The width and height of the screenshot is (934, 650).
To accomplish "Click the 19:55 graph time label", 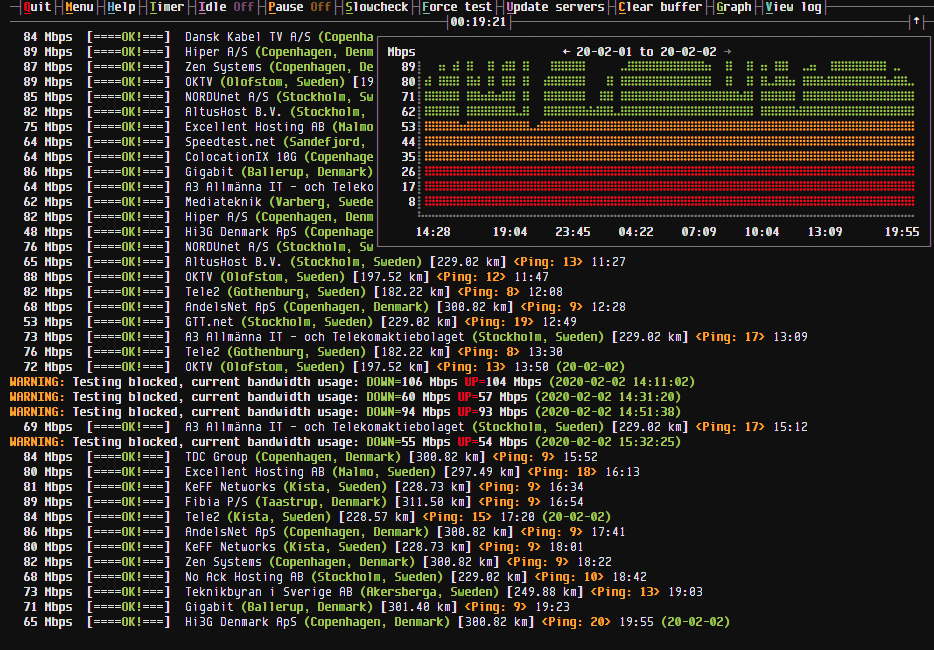I will tap(902, 232).
